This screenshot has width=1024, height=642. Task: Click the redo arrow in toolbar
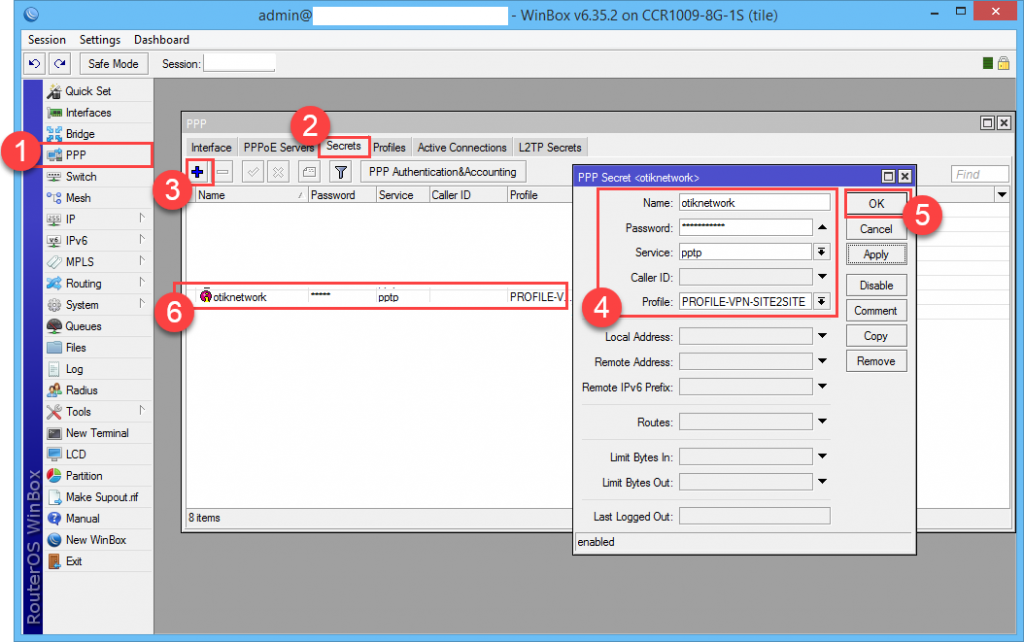coord(59,63)
